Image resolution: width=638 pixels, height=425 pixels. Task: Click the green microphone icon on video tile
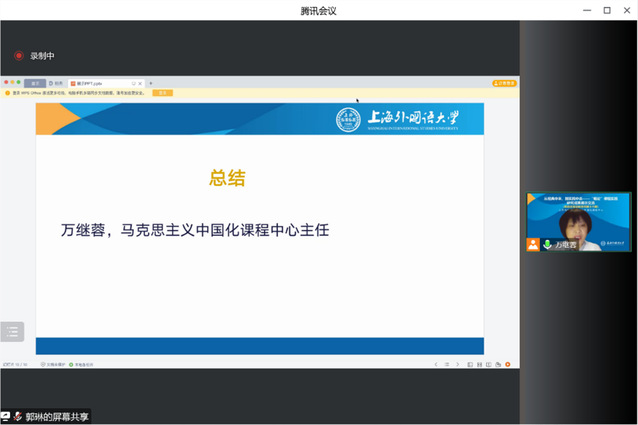click(x=548, y=244)
